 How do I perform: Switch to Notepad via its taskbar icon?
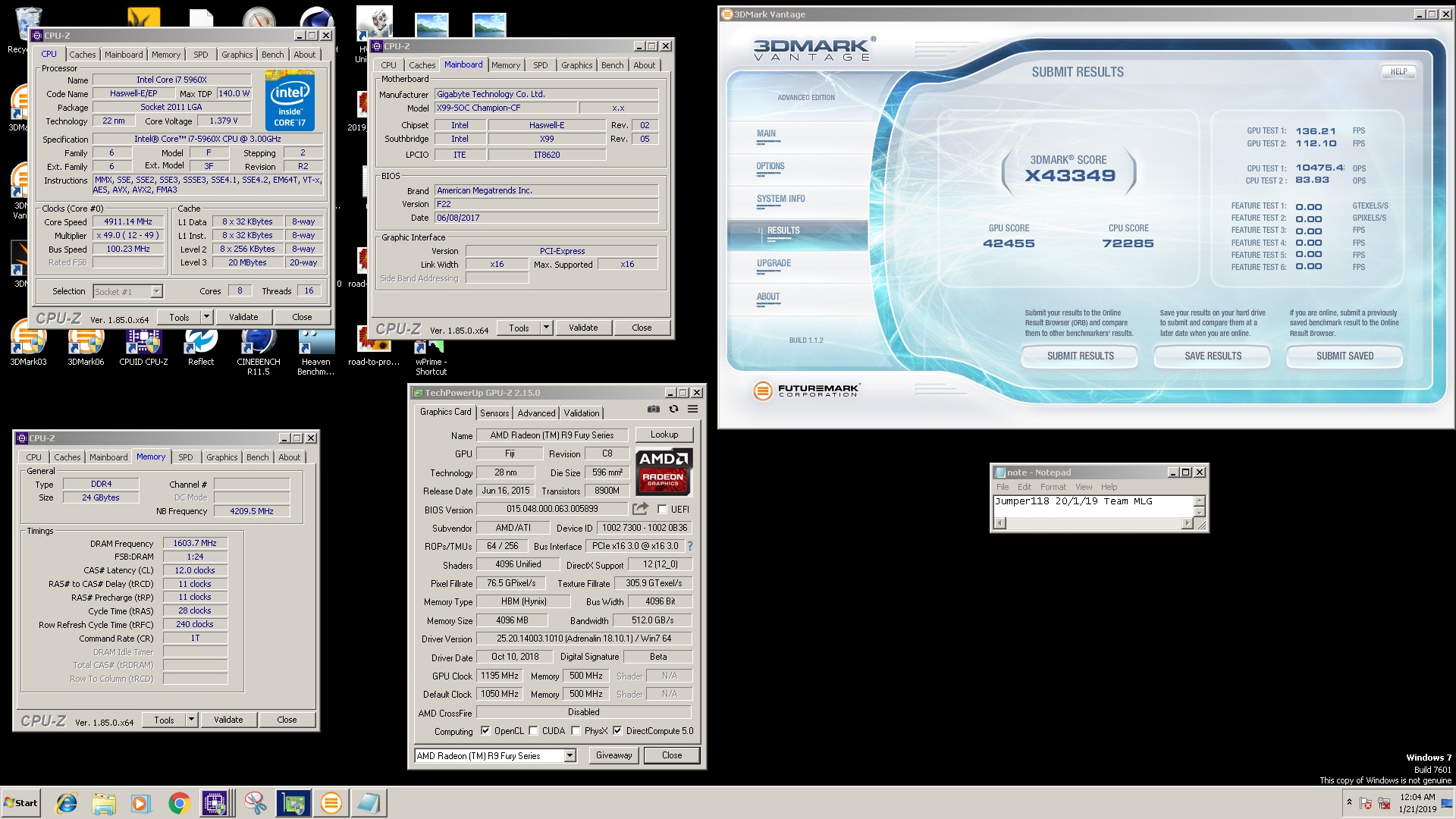[x=369, y=803]
